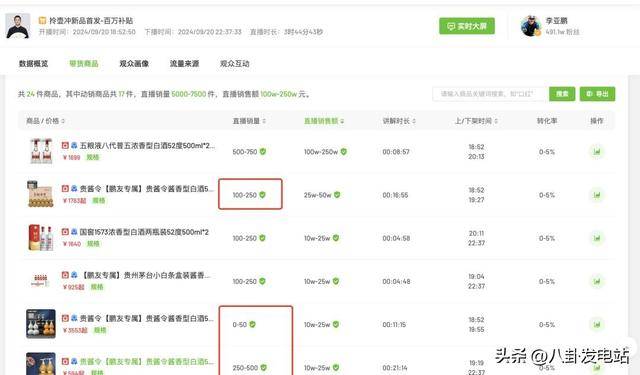Viewport: 640px width, 375px height.
Task: Click shield beside 贵州茅台 row revenue 10w-25w
Action: [x=336, y=281]
